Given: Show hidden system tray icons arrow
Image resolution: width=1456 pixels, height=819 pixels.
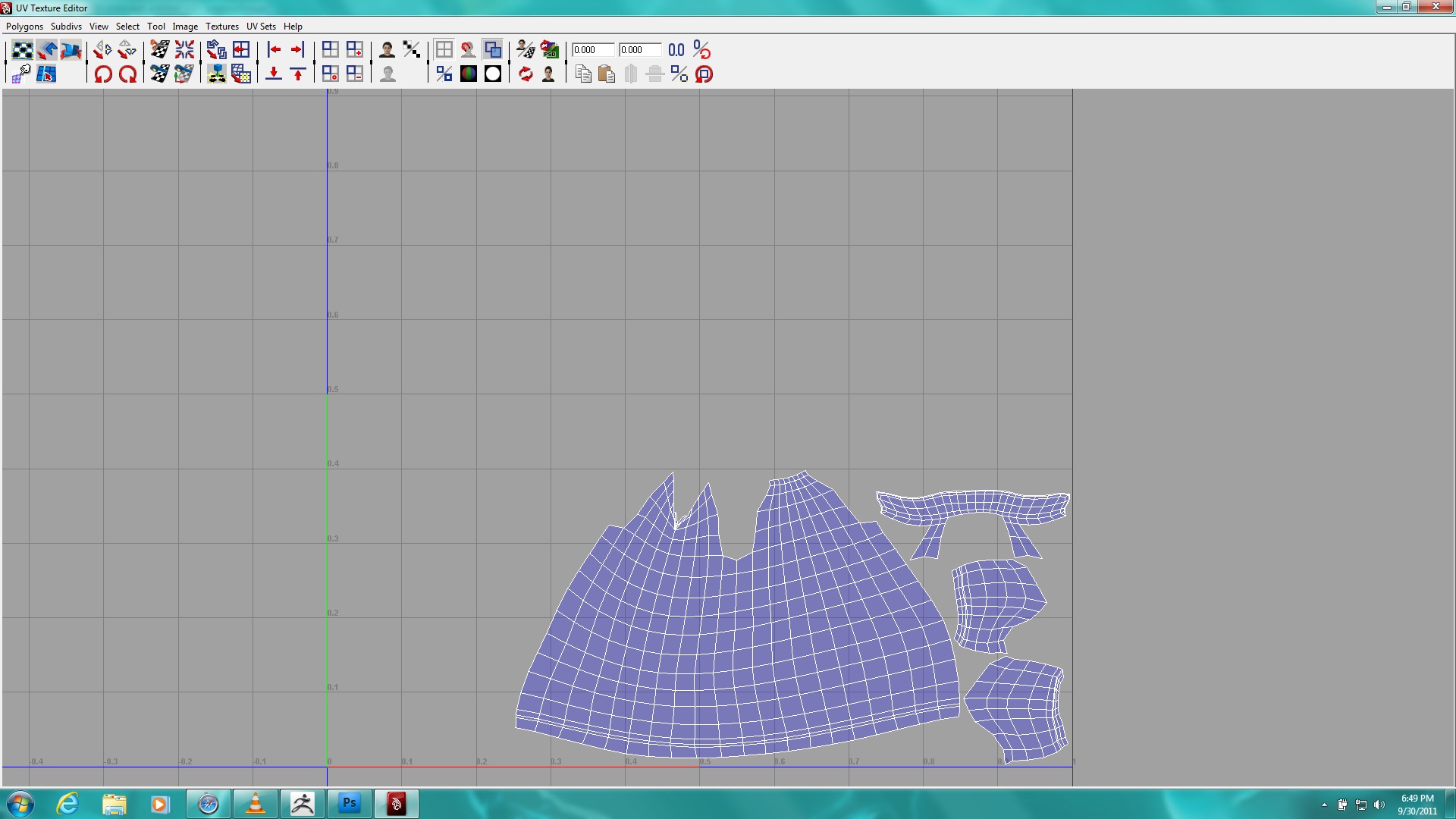Looking at the screenshot, I should (1324, 805).
